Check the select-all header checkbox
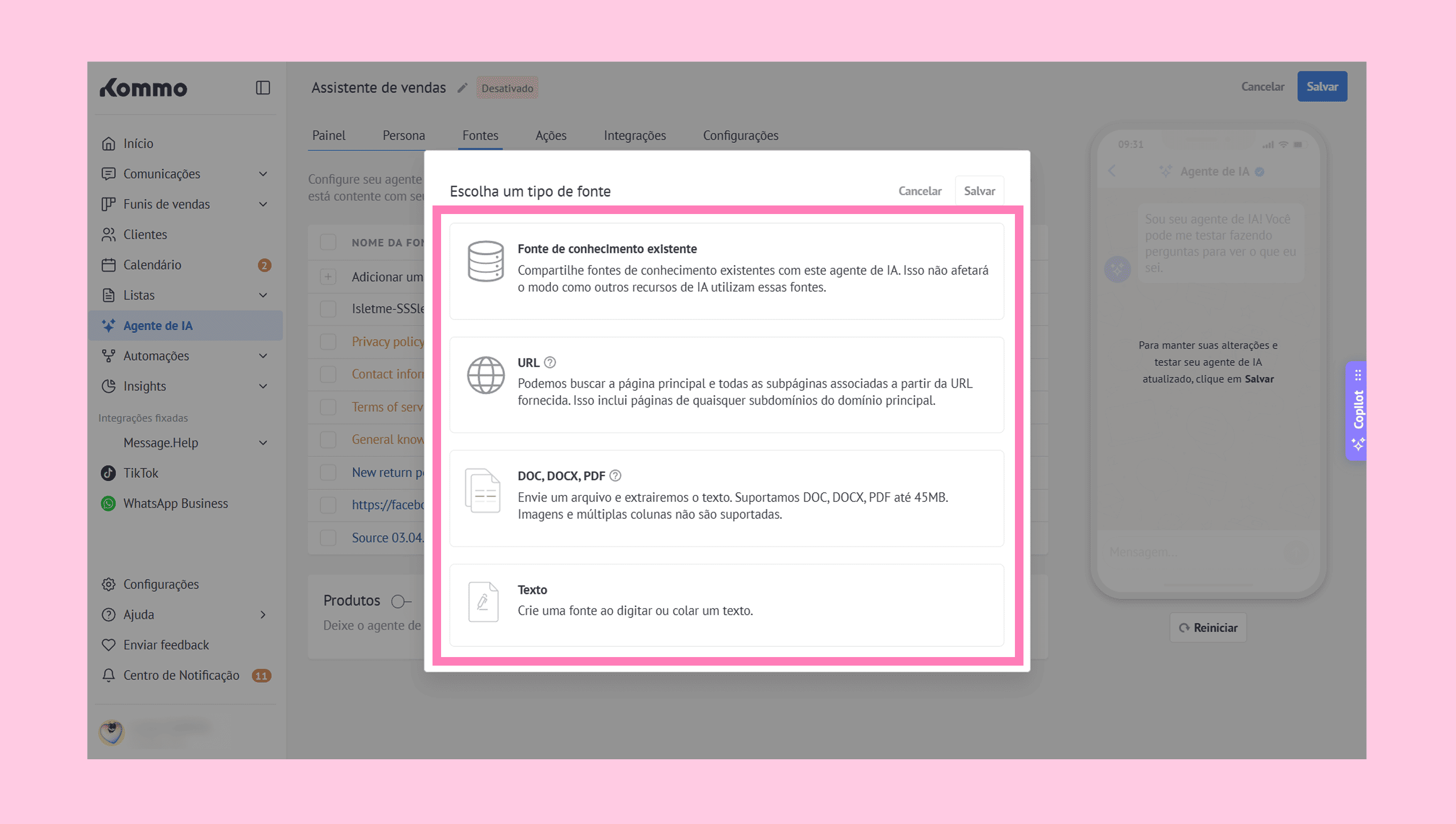The image size is (1456, 824). tap(328, 242)
